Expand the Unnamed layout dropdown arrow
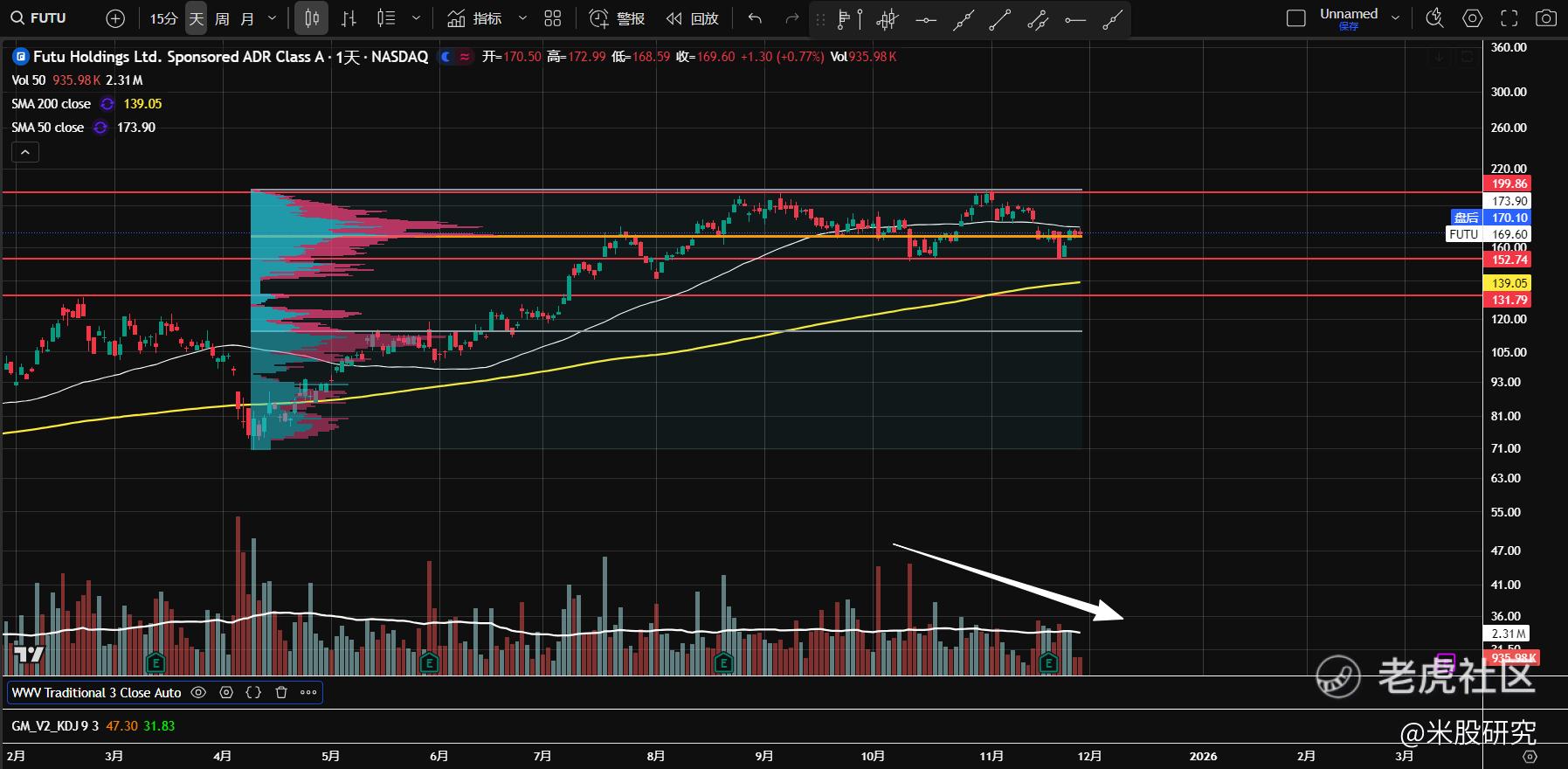The width and height of the screenshot is (1568, 769). pos(1395,17)
